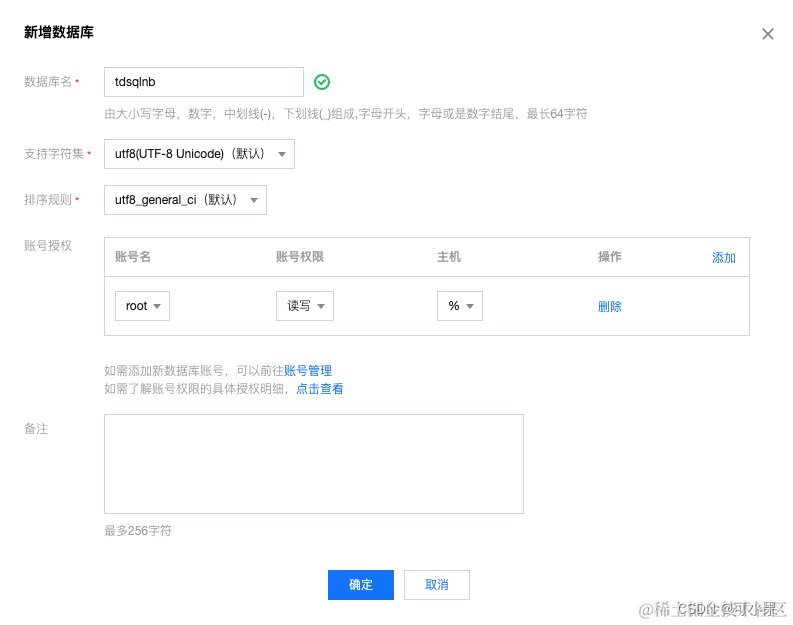793x625 pixels.
Task: Click the 数据库名 field label
Action: (48, 82)
